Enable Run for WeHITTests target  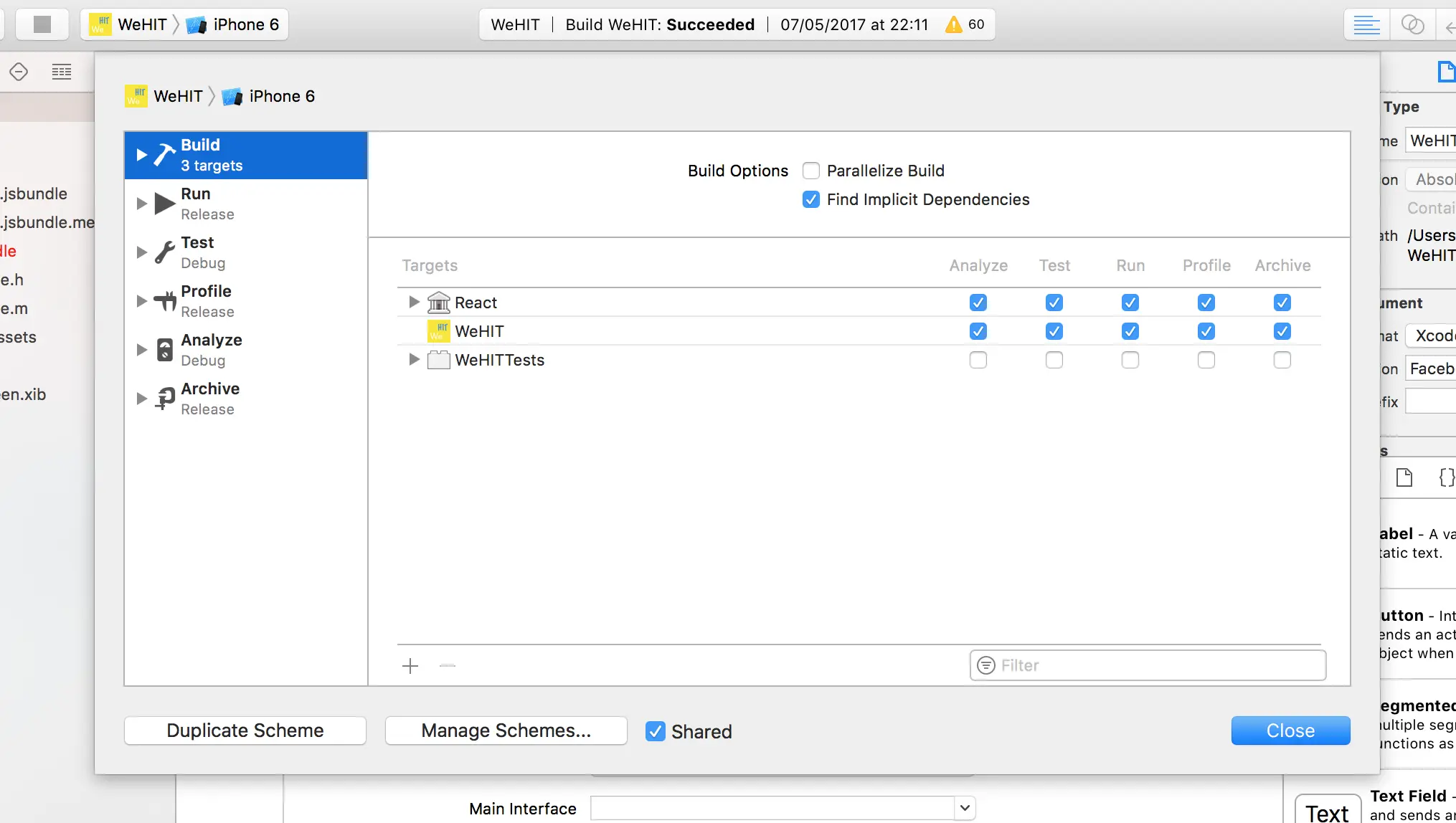pos(1130,360)
